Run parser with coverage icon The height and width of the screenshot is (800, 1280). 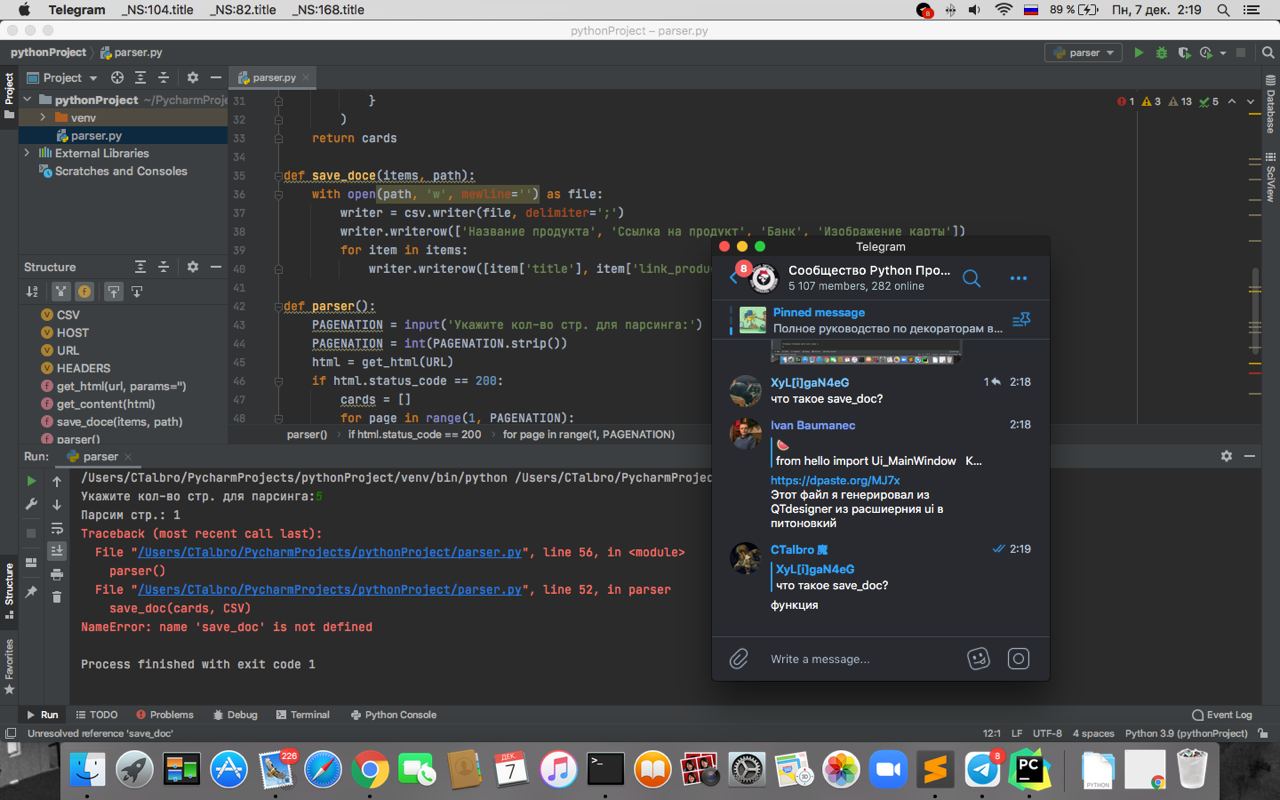pyautogui.click(x=1184, y=53)
